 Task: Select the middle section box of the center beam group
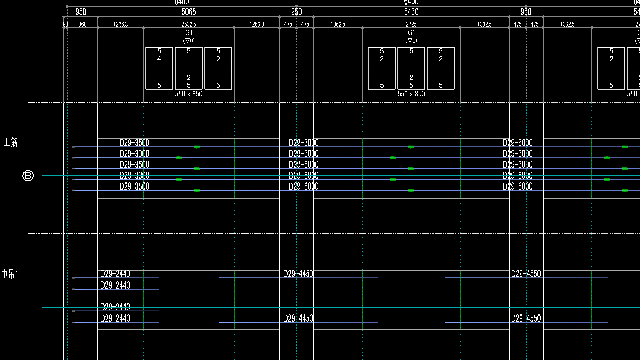(x=411, y=69)
